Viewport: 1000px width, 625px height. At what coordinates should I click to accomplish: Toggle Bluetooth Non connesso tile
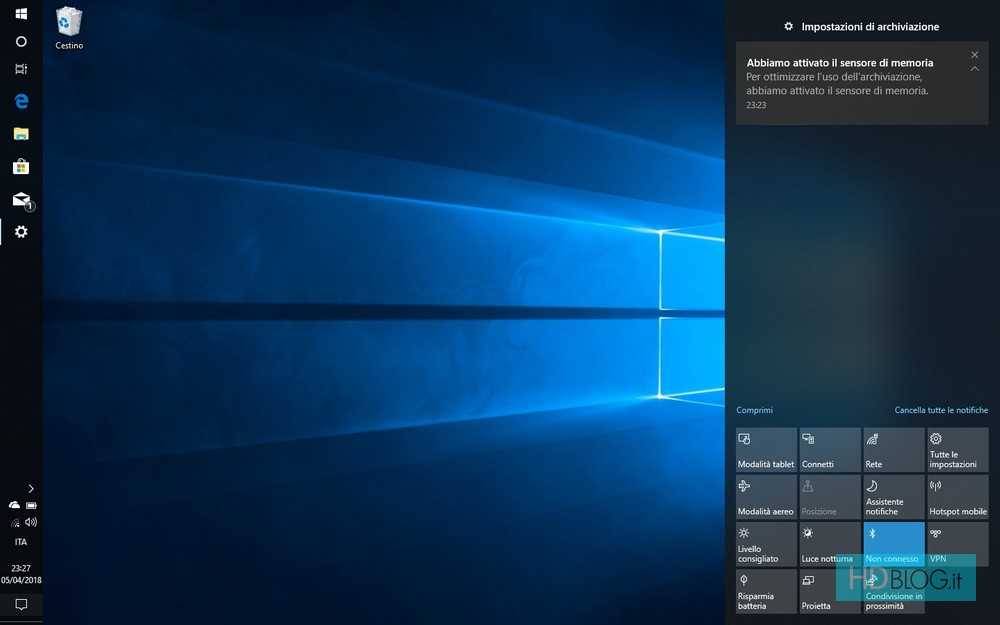[x=893, y=545]
